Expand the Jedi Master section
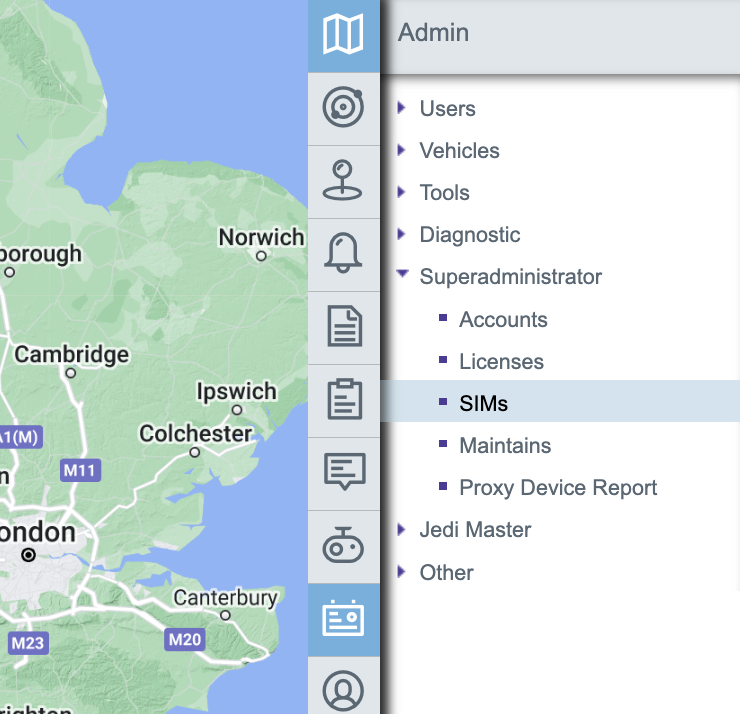Viewport: 740px width, 714px height. pyautogui.click(x=475, y=530)
